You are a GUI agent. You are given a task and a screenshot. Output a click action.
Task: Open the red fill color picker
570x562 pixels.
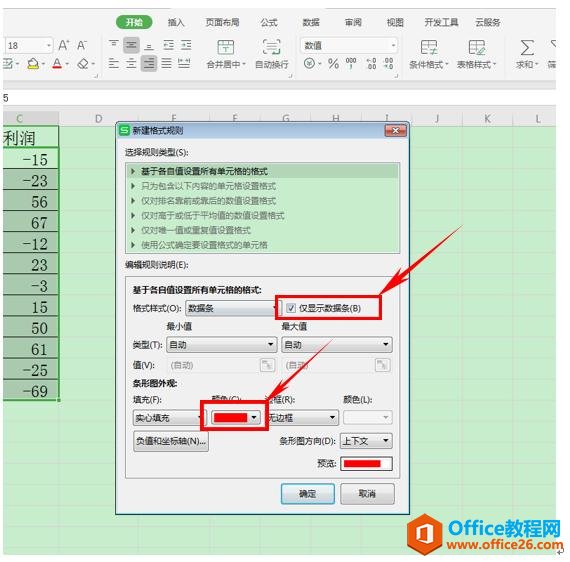coord(235,417)
